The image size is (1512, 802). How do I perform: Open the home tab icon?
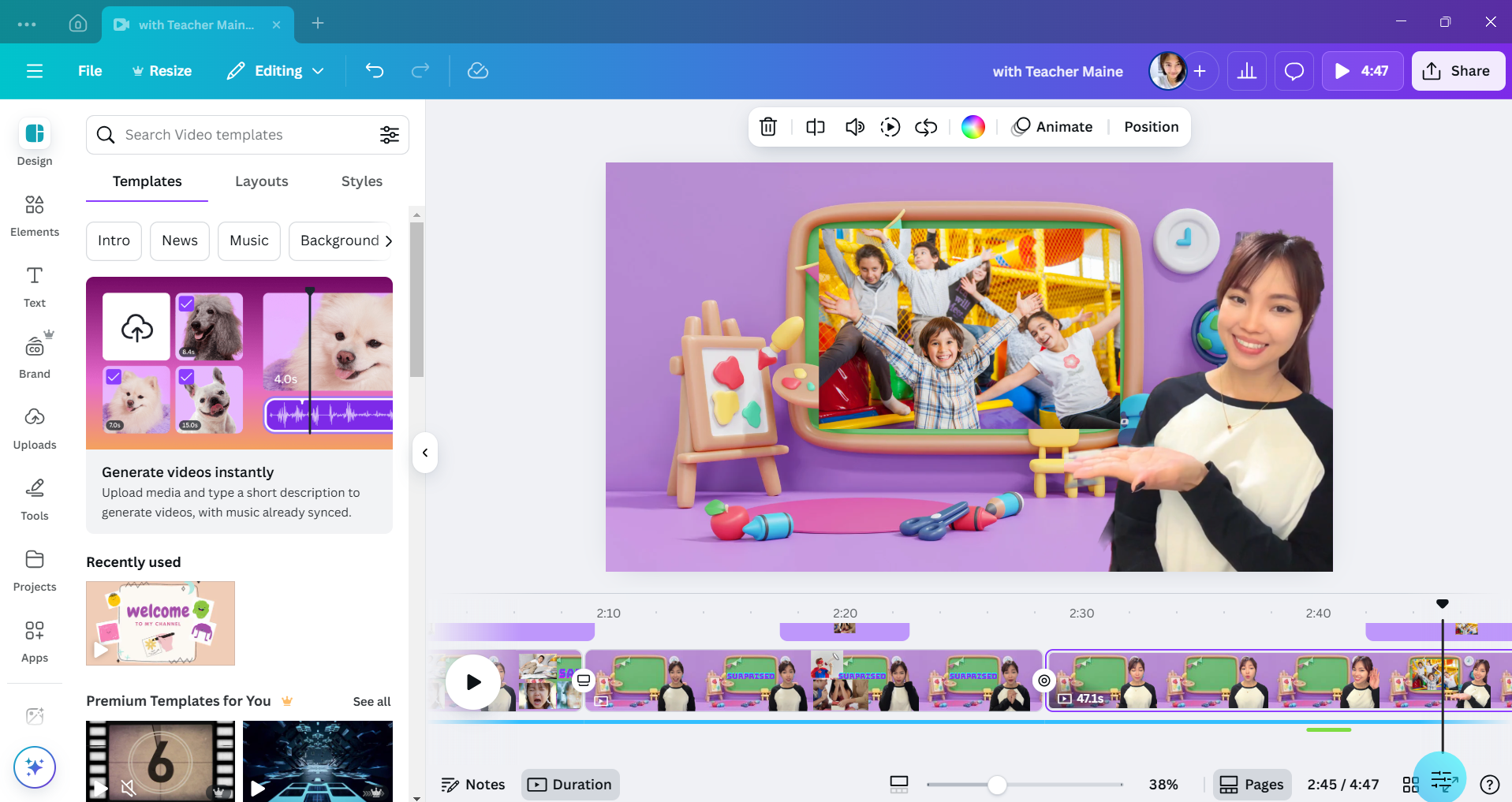78,24
